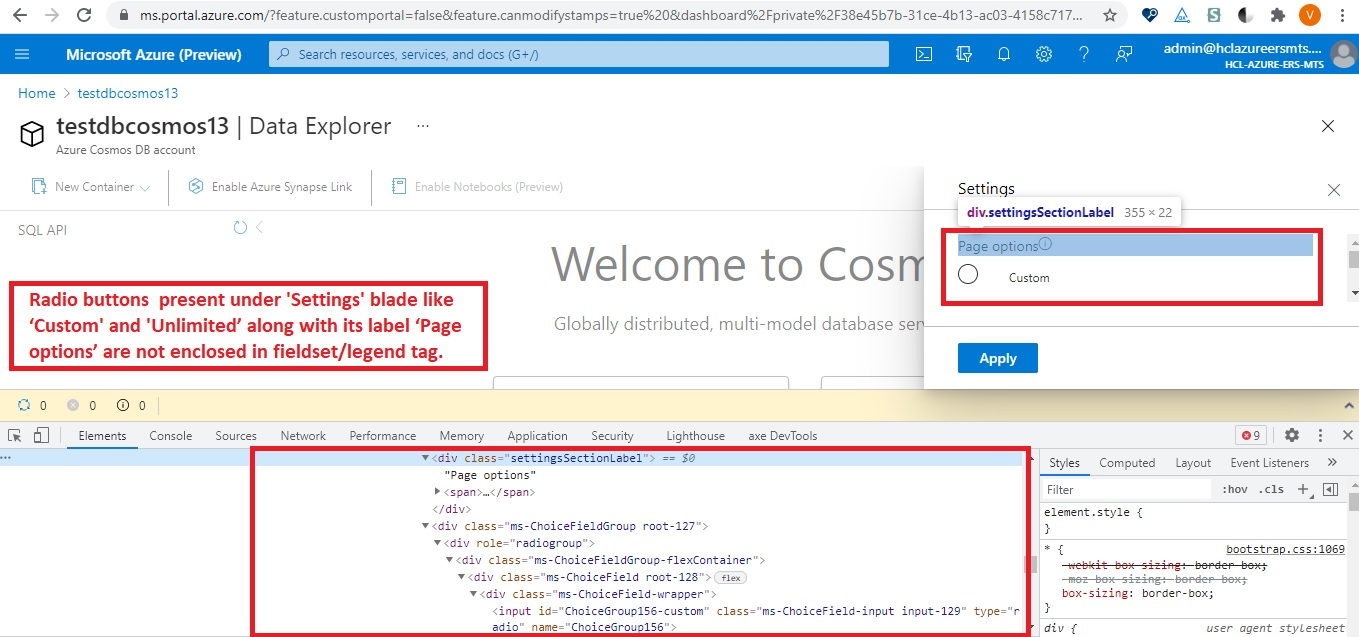
Task: Click the green S extension icon
Action: pyautogui.click(x=1213, y=16)
